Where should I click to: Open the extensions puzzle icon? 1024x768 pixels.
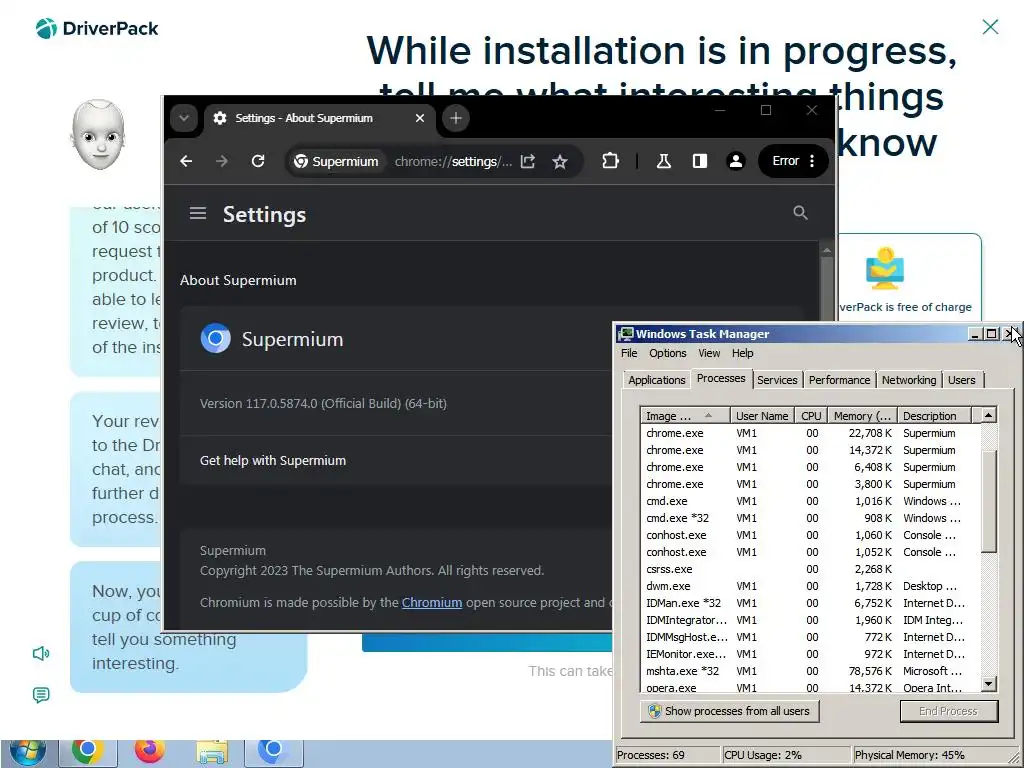pos(610,161)
